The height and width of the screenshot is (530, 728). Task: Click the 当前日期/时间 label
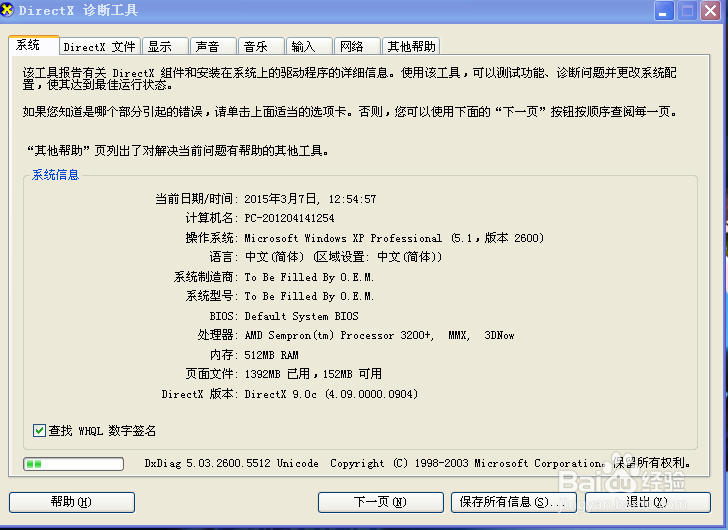[x=194, y=199]
